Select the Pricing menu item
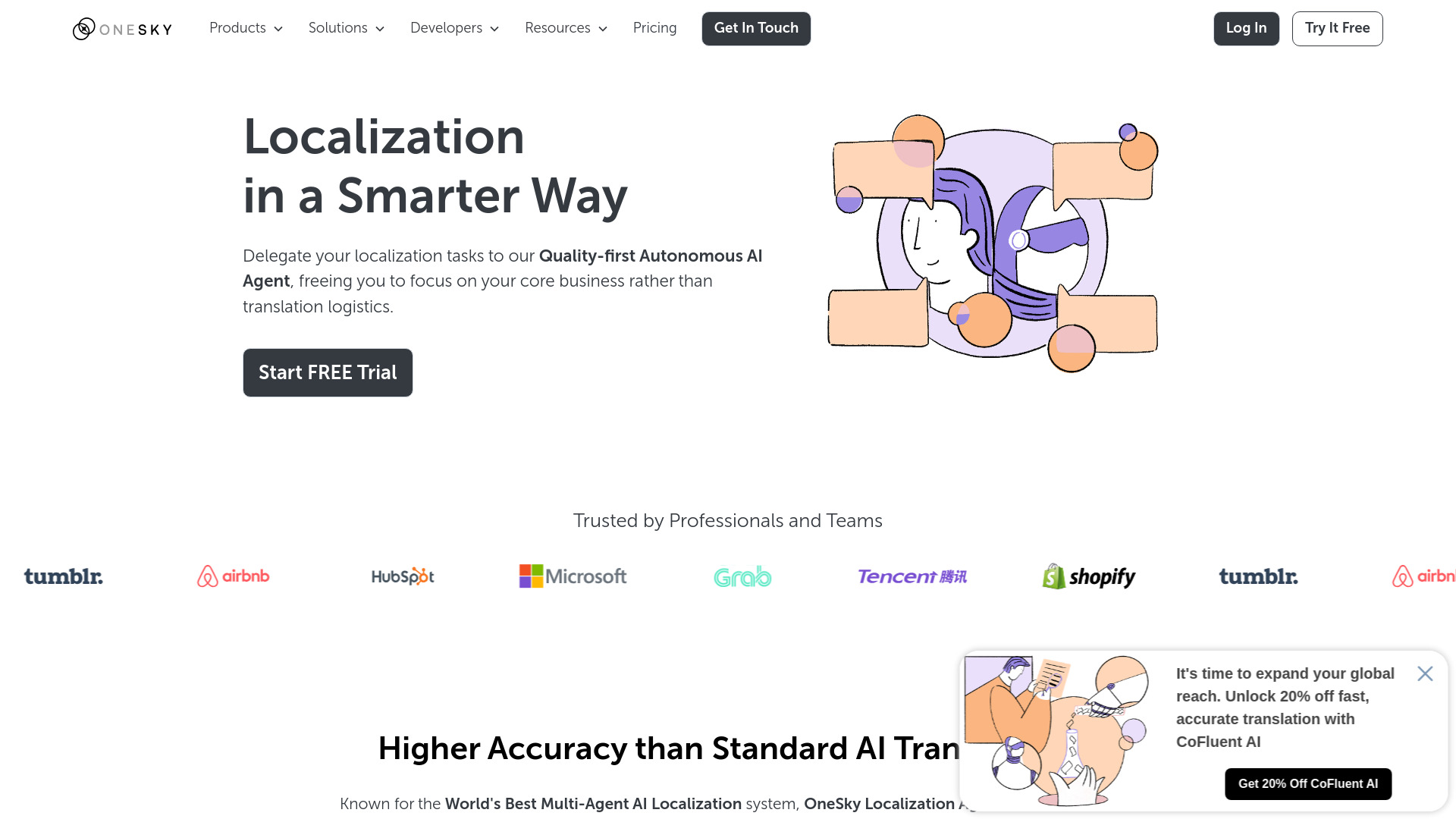This screenshot has height=819, width=1456. (654, 28)
